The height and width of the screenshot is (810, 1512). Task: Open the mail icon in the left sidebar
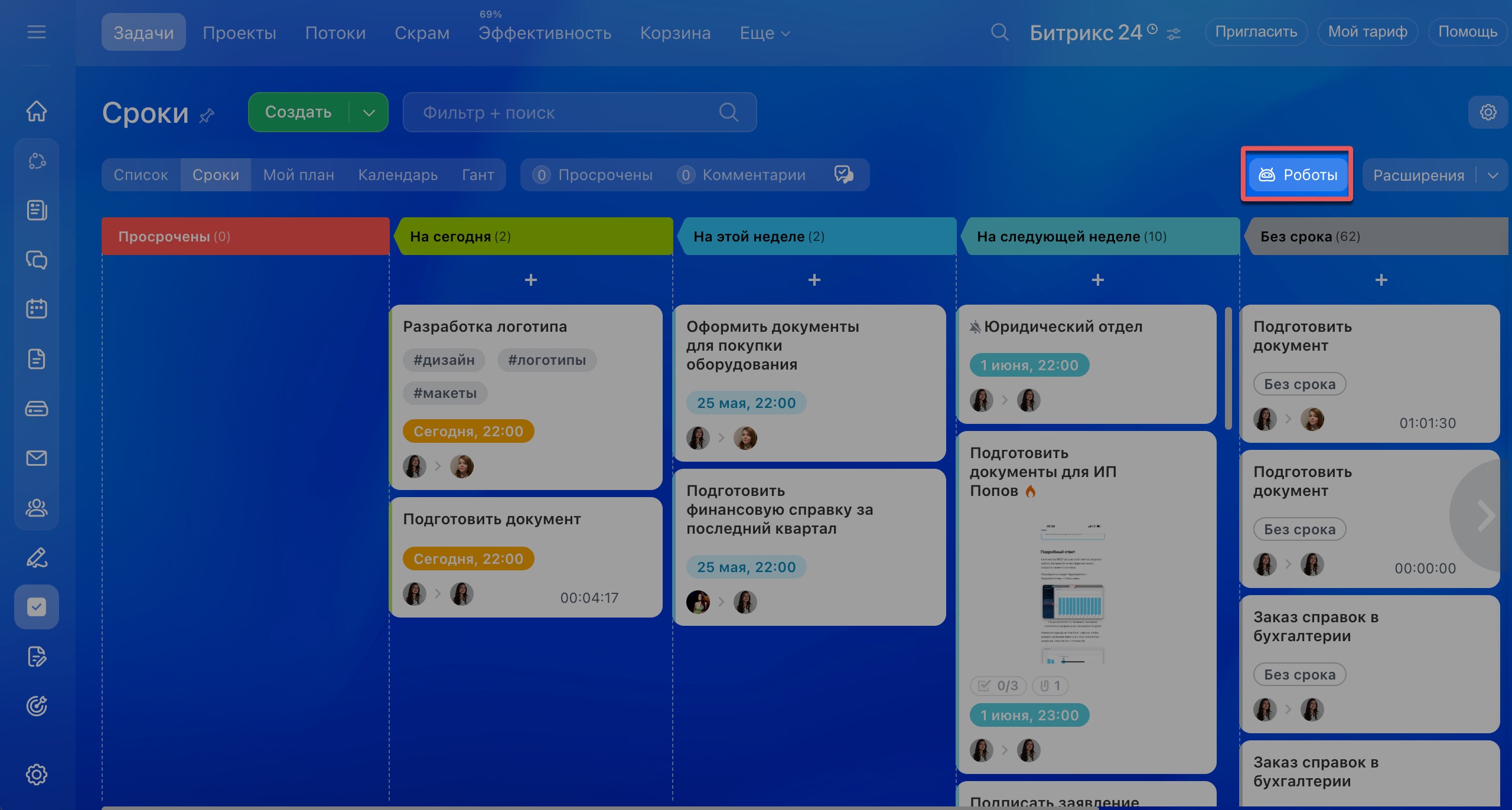tap(37, 458)
